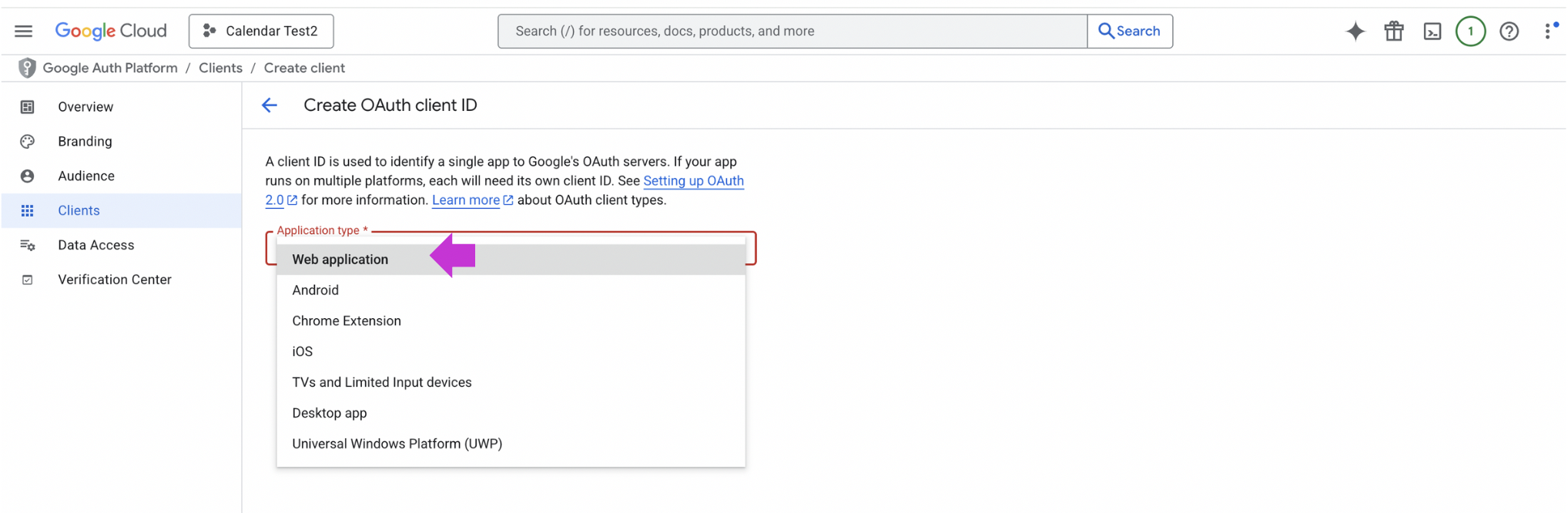Open the help question mark icon
This screenshot has height=513, width=1568.
[1509, 31]
